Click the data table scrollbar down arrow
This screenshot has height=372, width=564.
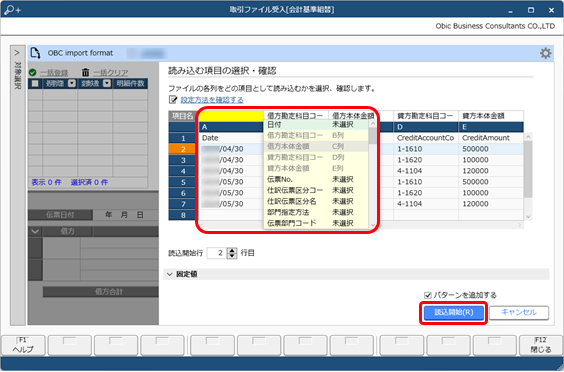click(x=528, y=217)
